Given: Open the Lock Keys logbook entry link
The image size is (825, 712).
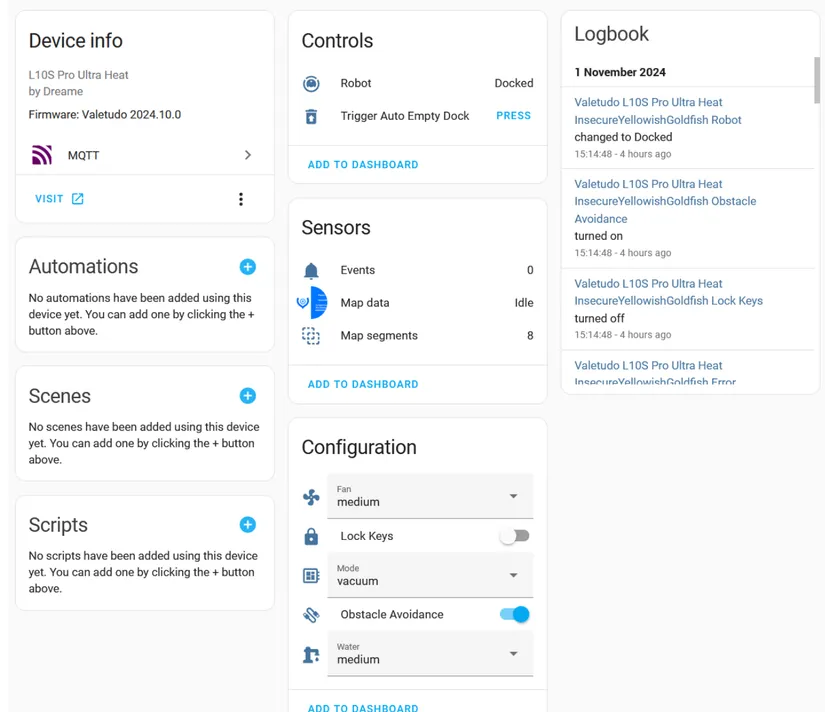Looking at the screenshot, I should coord(668,292).
